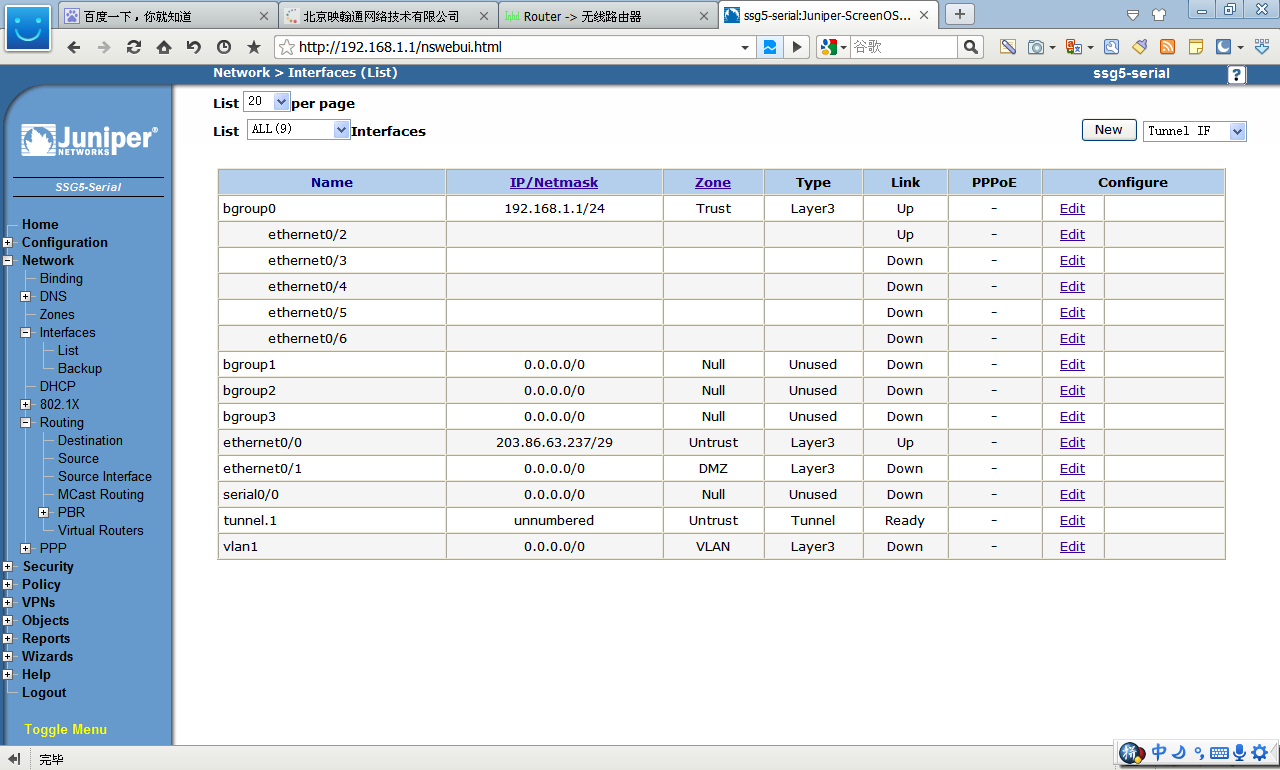
Task: Click the New interface button
Action: point(1108,130)
